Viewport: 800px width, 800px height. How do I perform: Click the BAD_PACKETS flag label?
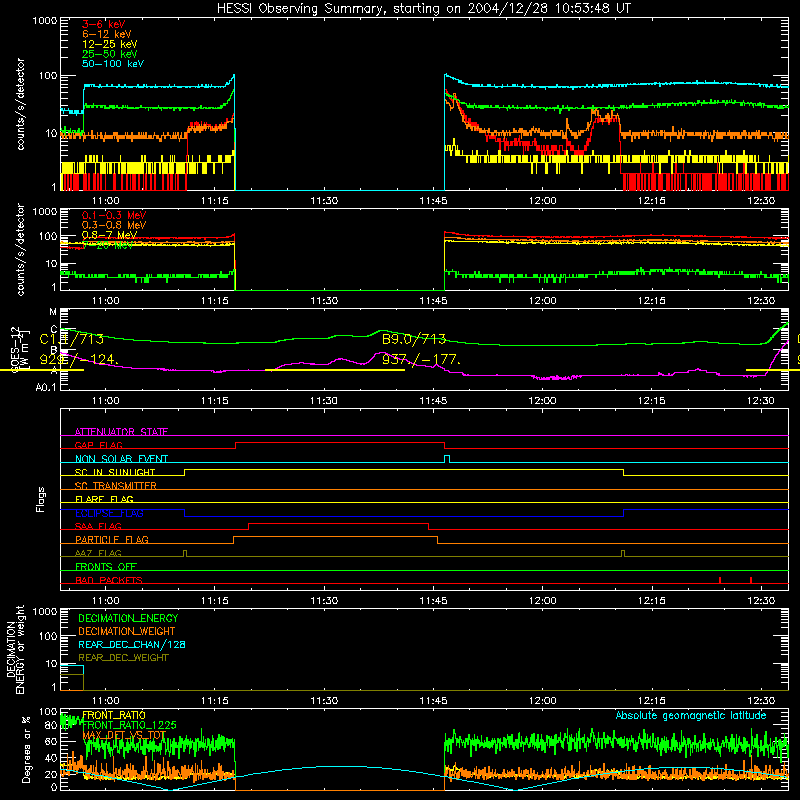(109, 581)
